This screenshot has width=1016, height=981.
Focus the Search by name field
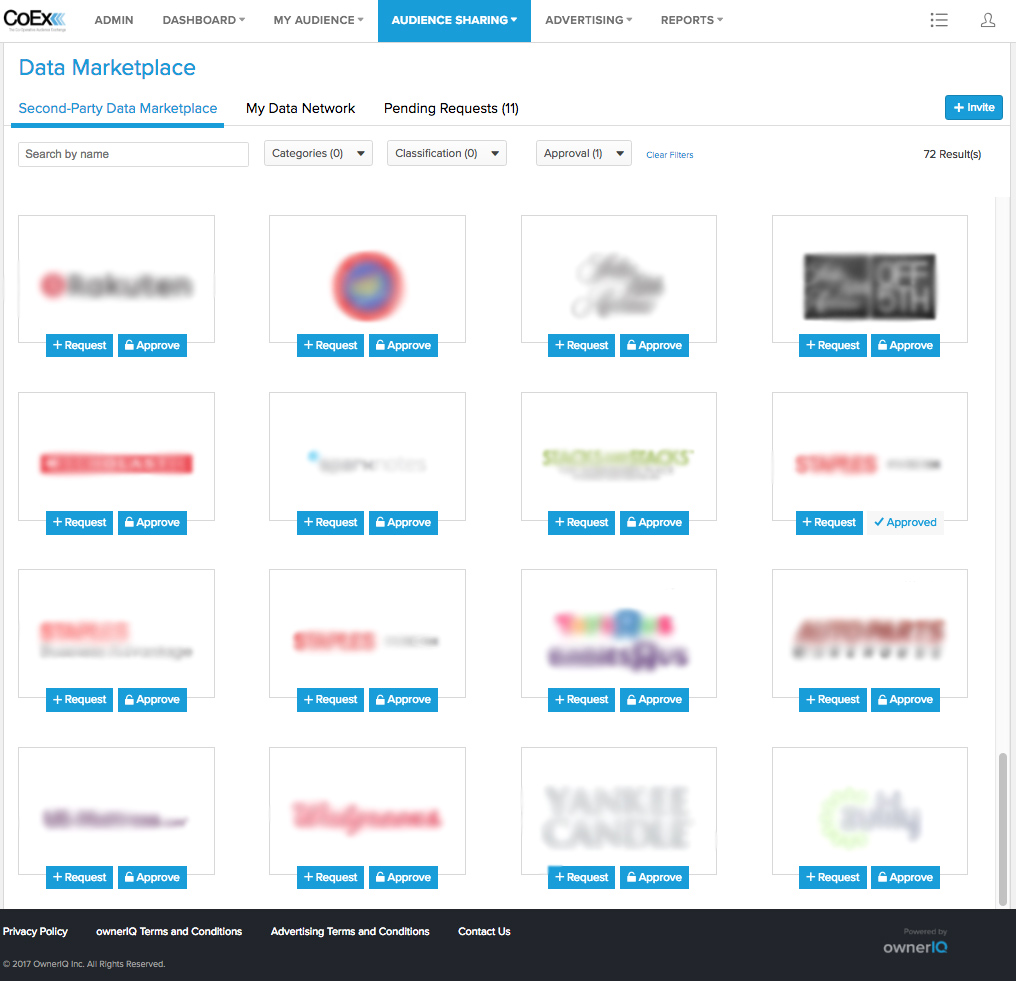[133, 154]
